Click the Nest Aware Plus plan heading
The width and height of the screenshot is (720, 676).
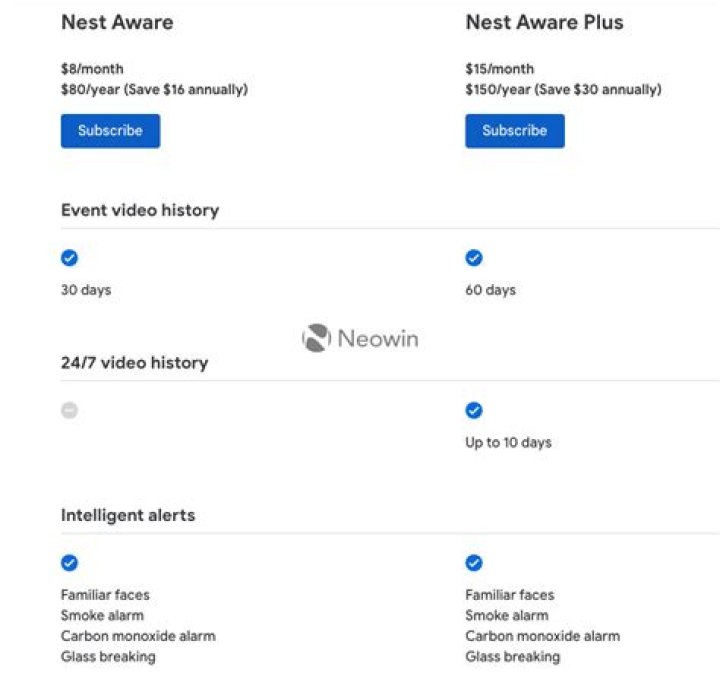[x=544, y=23]
